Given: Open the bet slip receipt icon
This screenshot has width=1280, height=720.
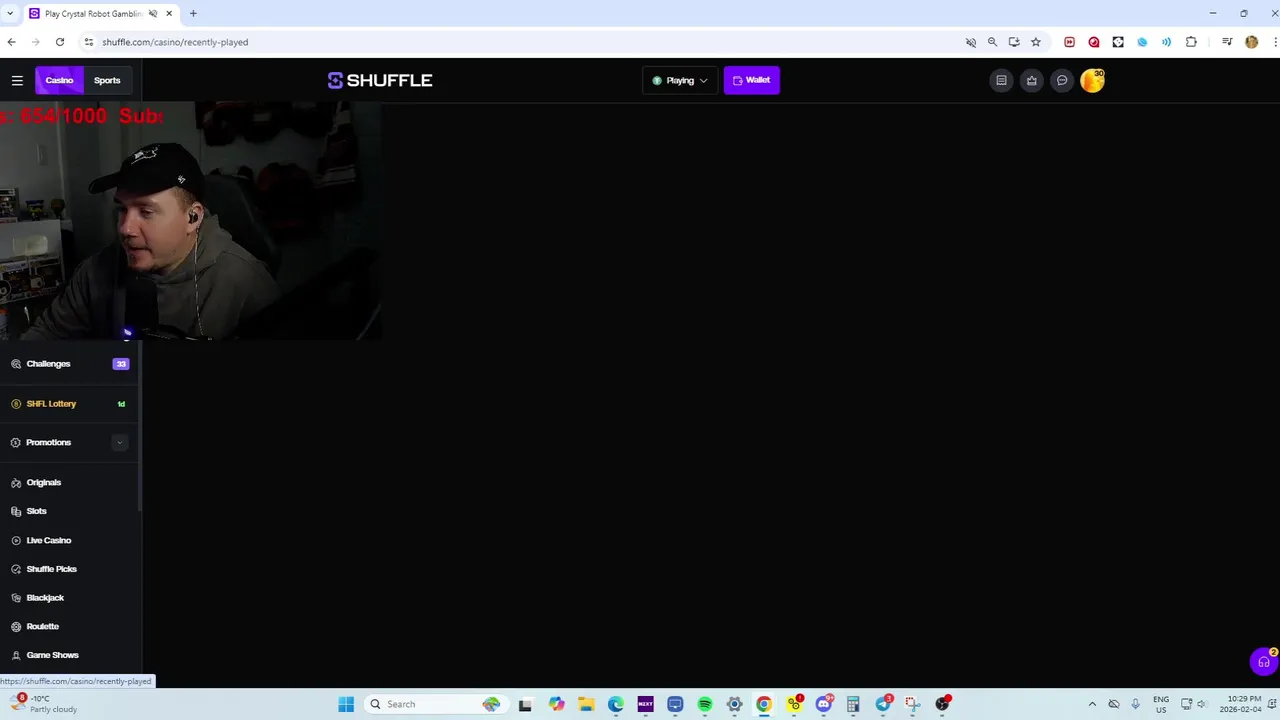Looking at the screenshot, I should pyautogui.click(x=1001, y=80).
